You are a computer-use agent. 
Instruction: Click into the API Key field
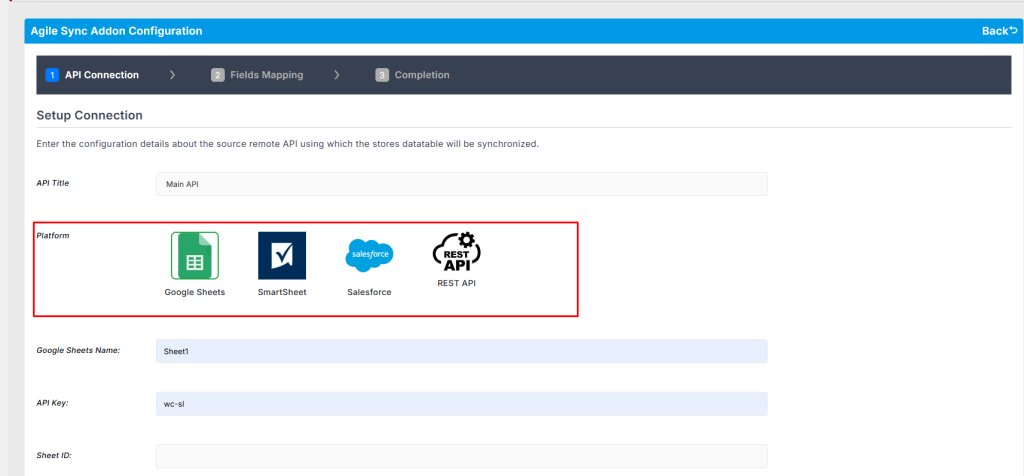pos(462,404)
